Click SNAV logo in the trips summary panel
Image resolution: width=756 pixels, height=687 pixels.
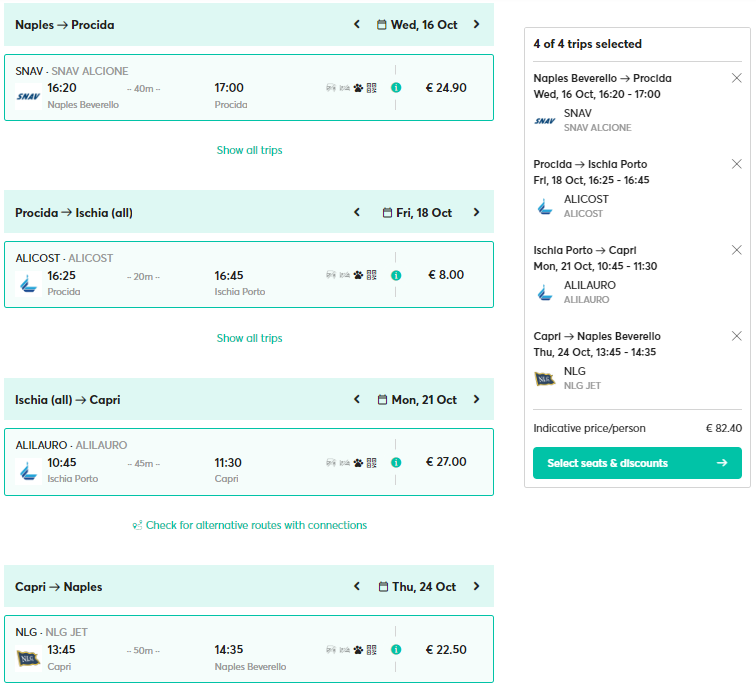click(x=545, y=121)
